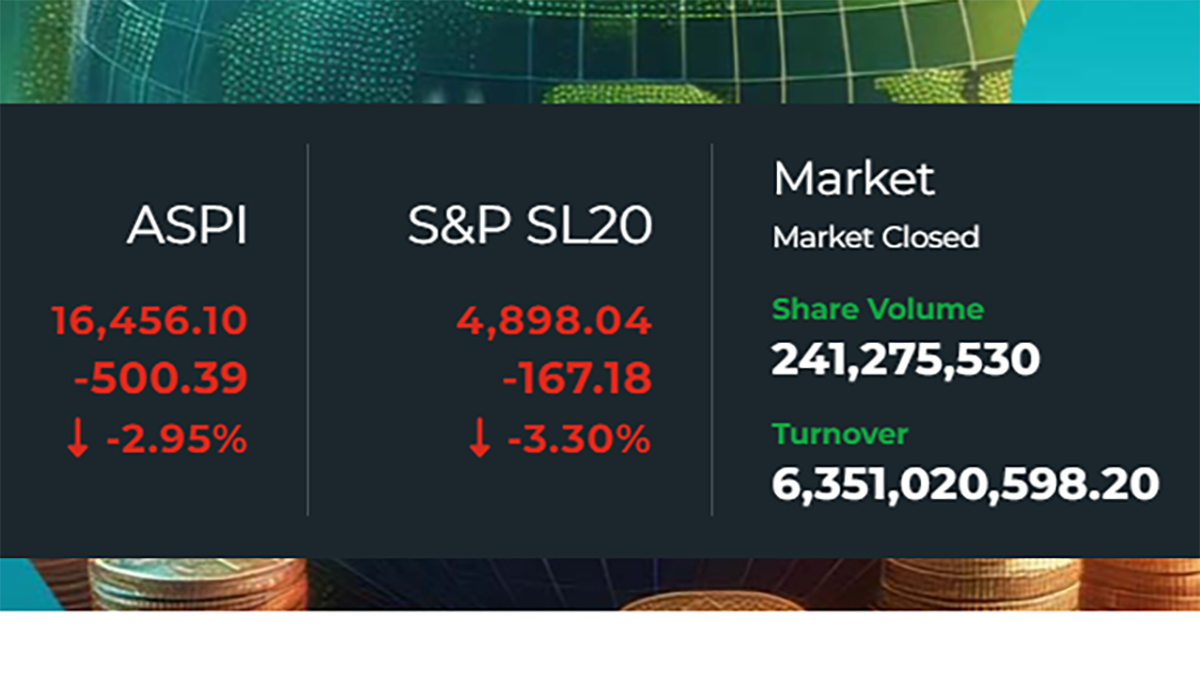Screen dimensions: 1200x681
Task: Click the red down arrow under ASPI
Action: (x=81, y=440)
